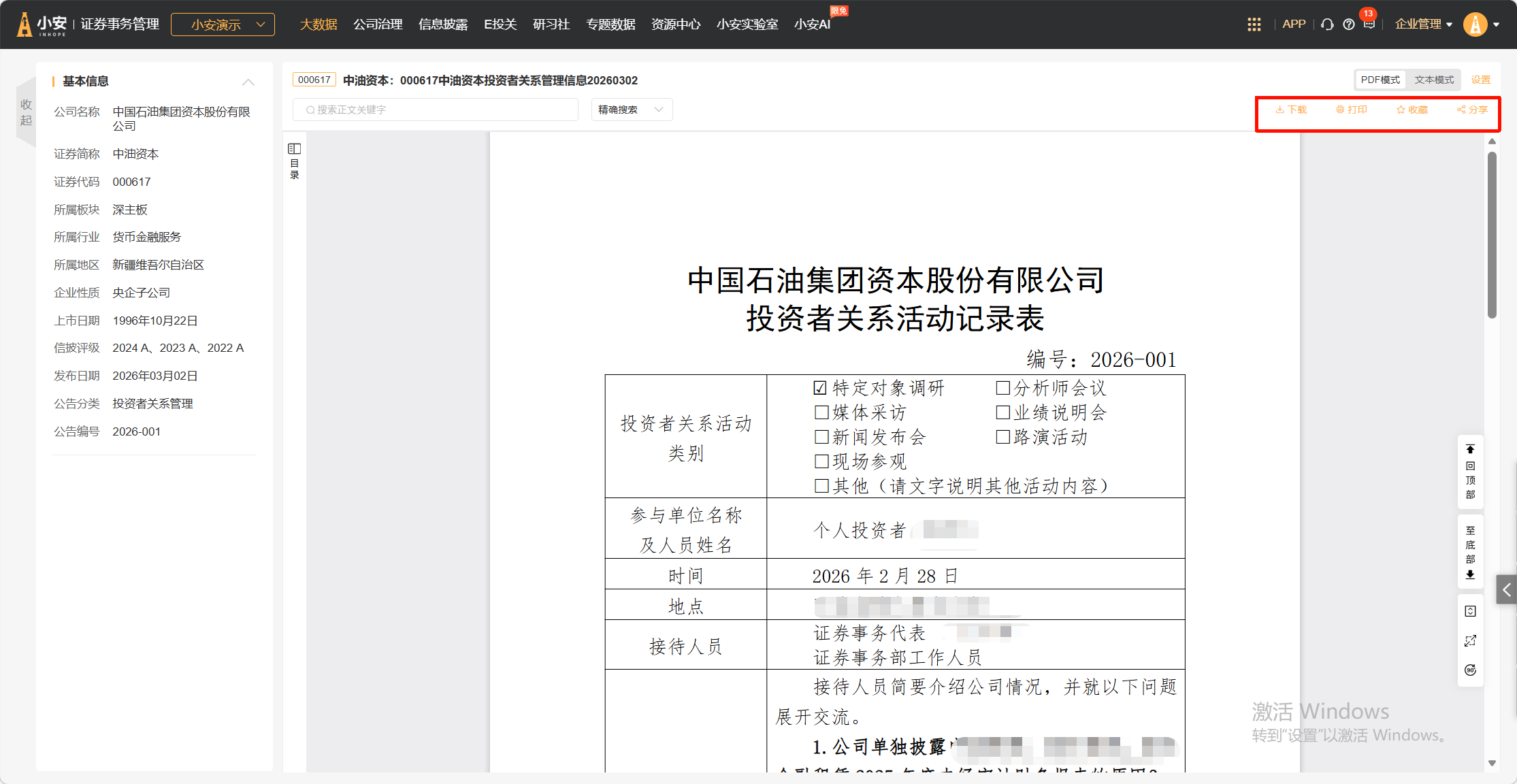Image resolution: width=1517 pixels, height=784 pixels.
Task: Open the 信息披露 menu
Action: click(443, 24)
